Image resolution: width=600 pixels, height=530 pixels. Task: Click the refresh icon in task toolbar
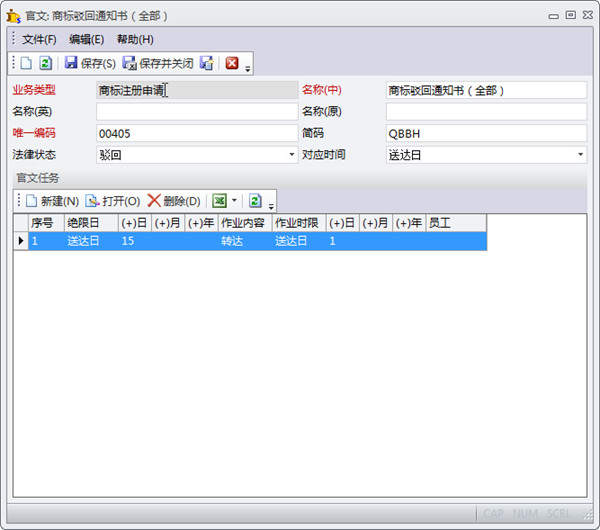pos(255,201)
